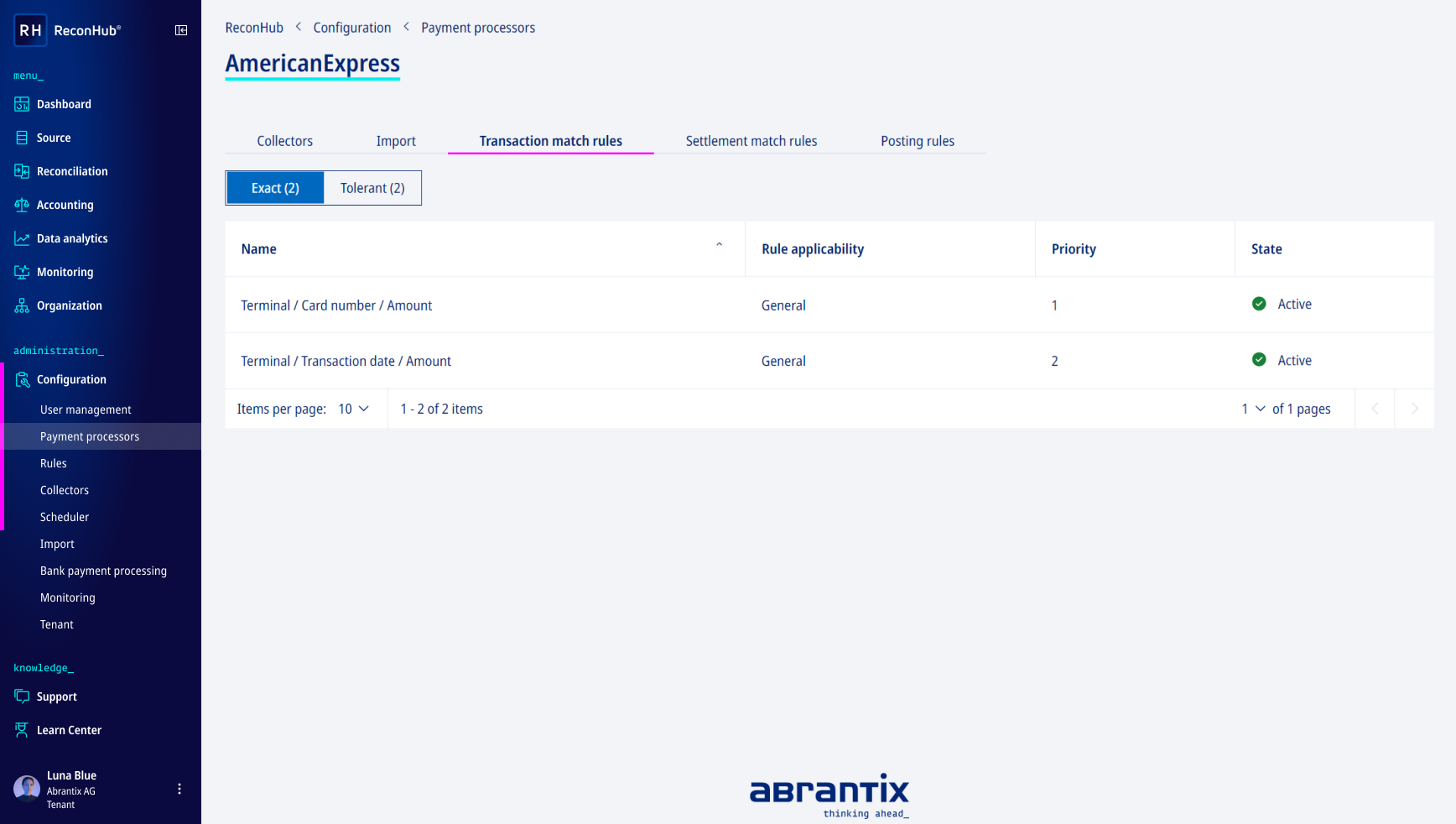Click the Organization hierarchy icon
This screenshot has height=824, width=1456.
22,305
